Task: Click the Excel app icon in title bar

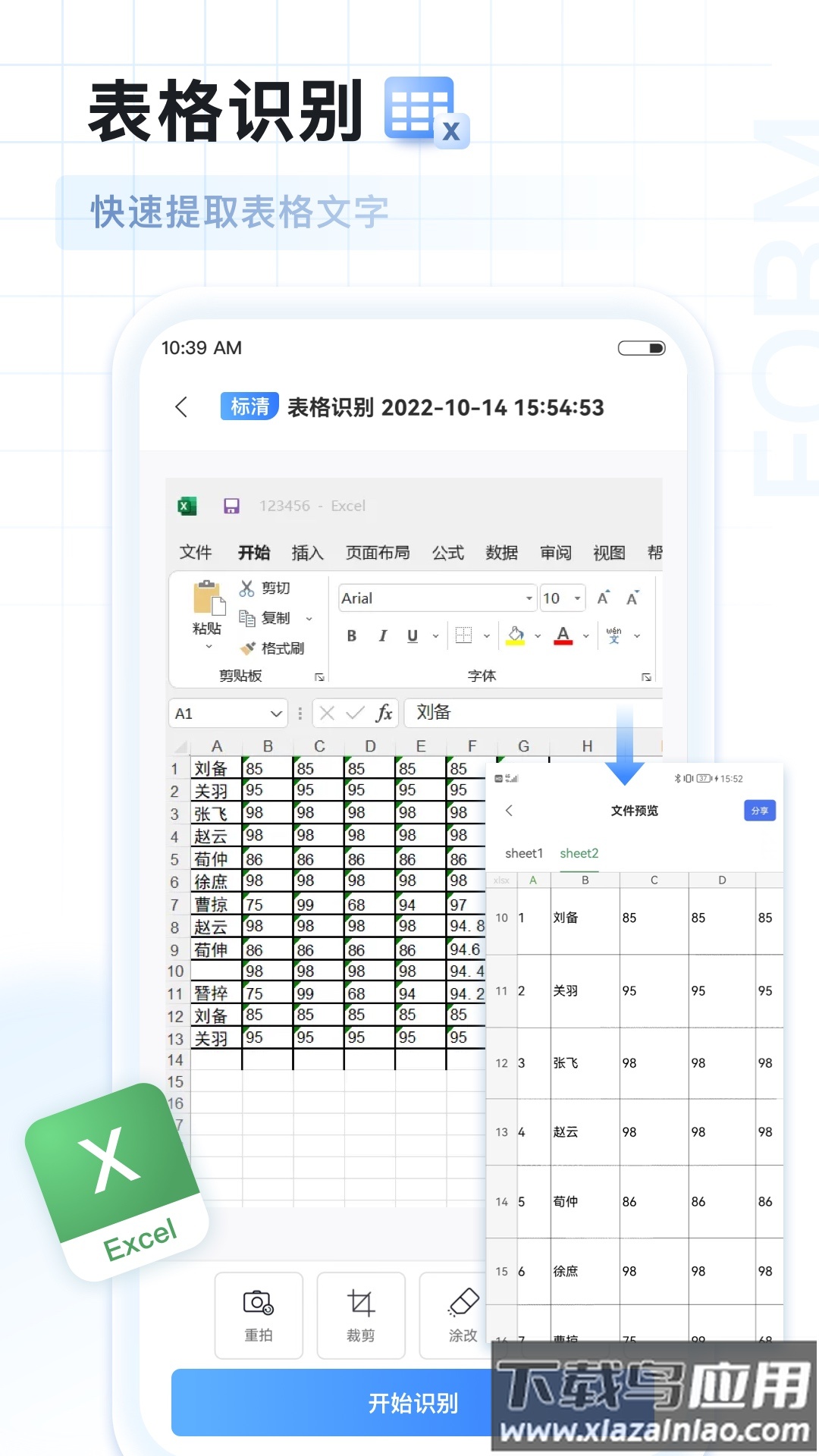Action: tap(187, 506)
